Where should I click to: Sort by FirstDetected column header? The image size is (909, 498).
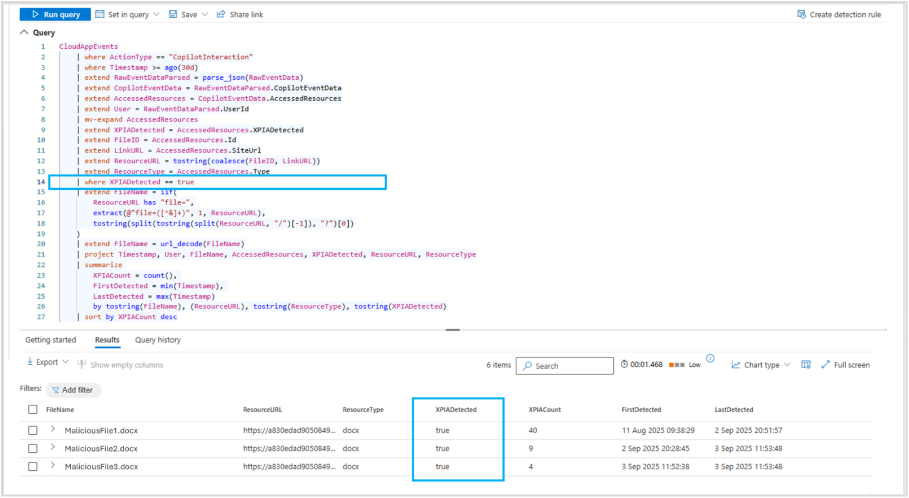[x=641, y=410]
